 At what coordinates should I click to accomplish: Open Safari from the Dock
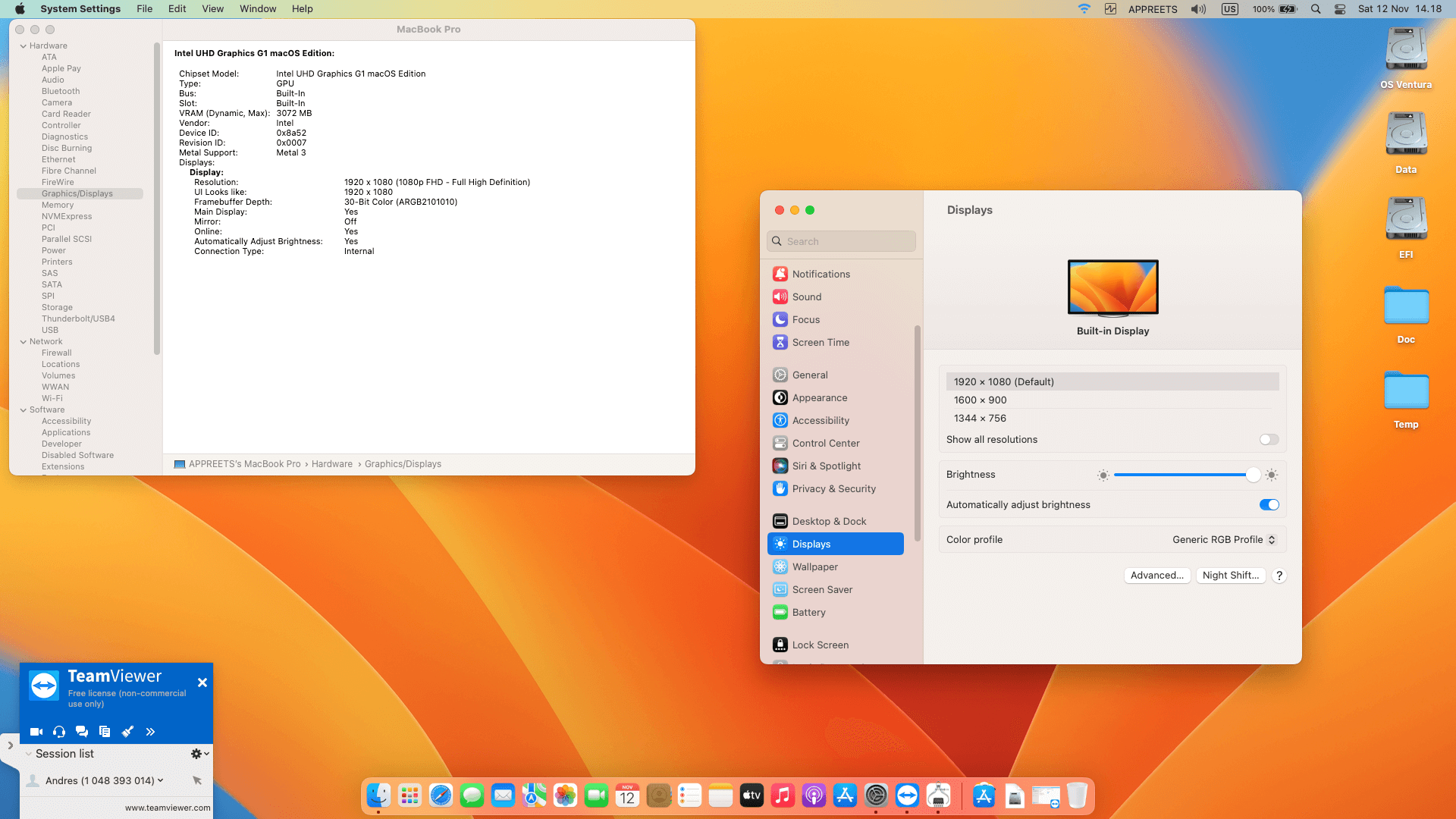(441, 795)
